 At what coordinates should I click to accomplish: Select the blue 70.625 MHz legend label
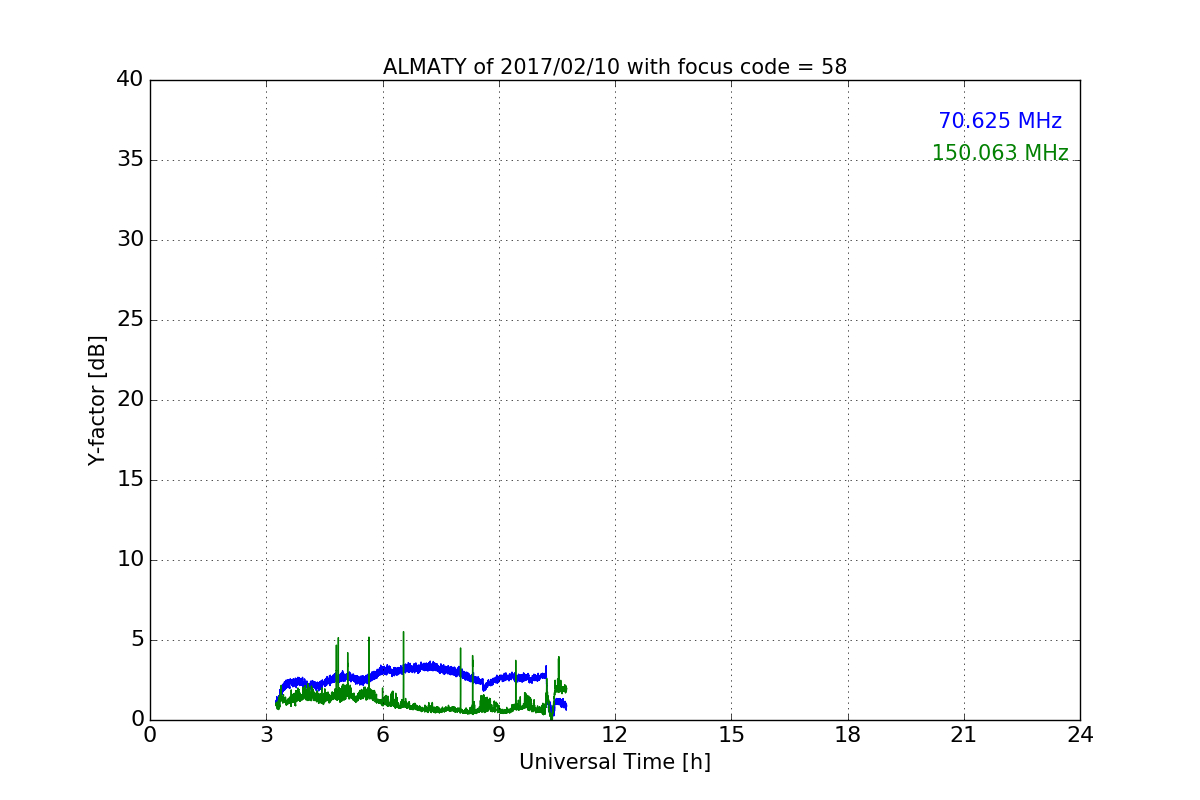coord(1000,121)
